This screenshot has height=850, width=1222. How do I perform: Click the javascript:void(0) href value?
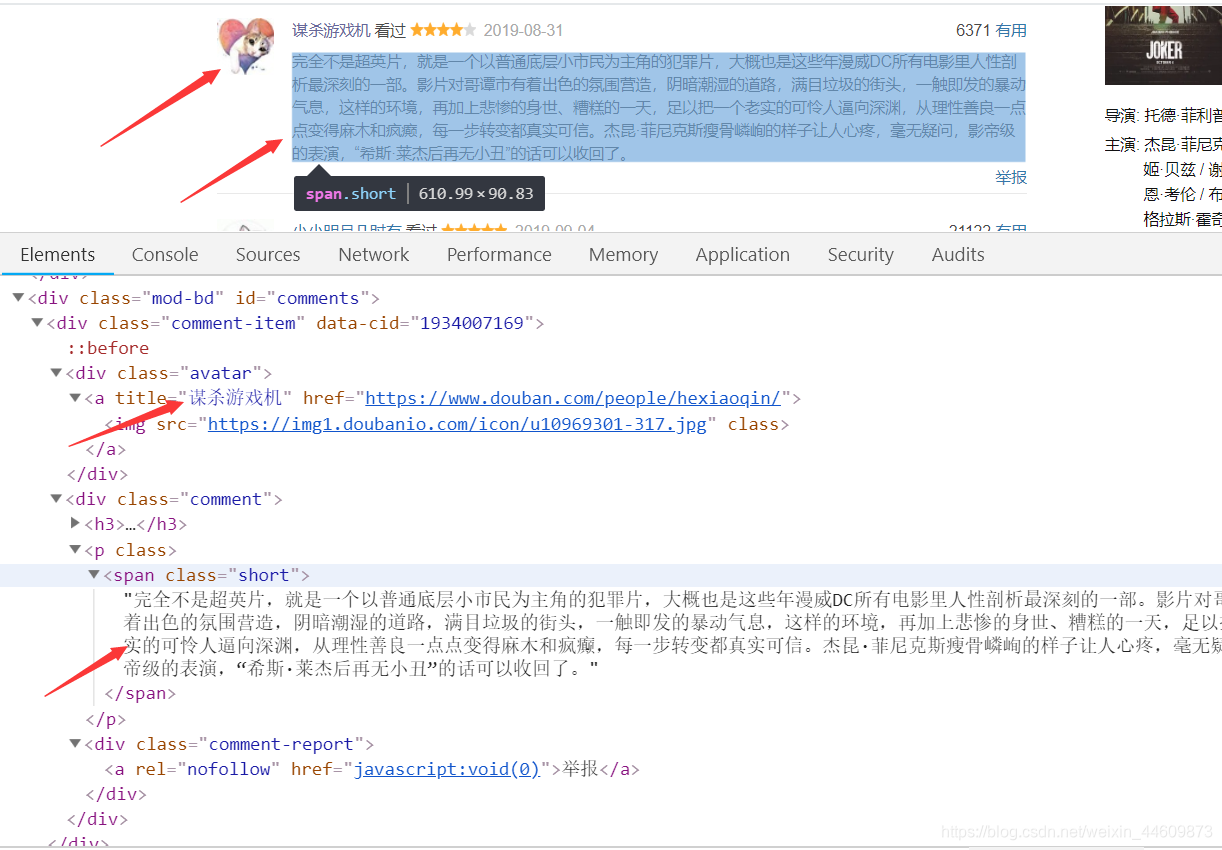point(447,769)
